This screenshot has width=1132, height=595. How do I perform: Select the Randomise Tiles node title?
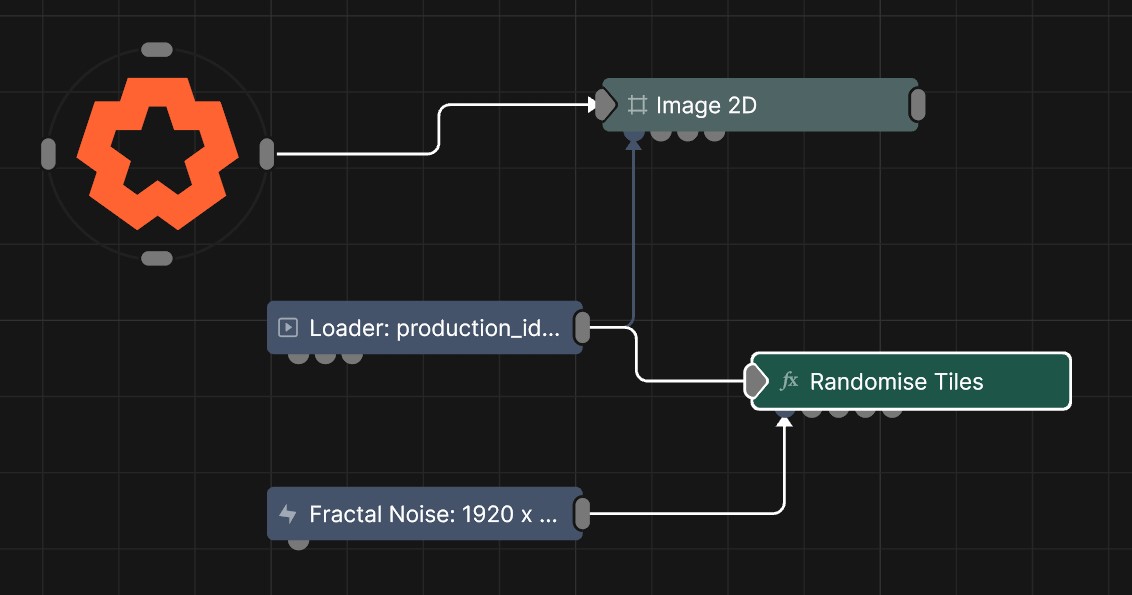[x=896, y=381]
